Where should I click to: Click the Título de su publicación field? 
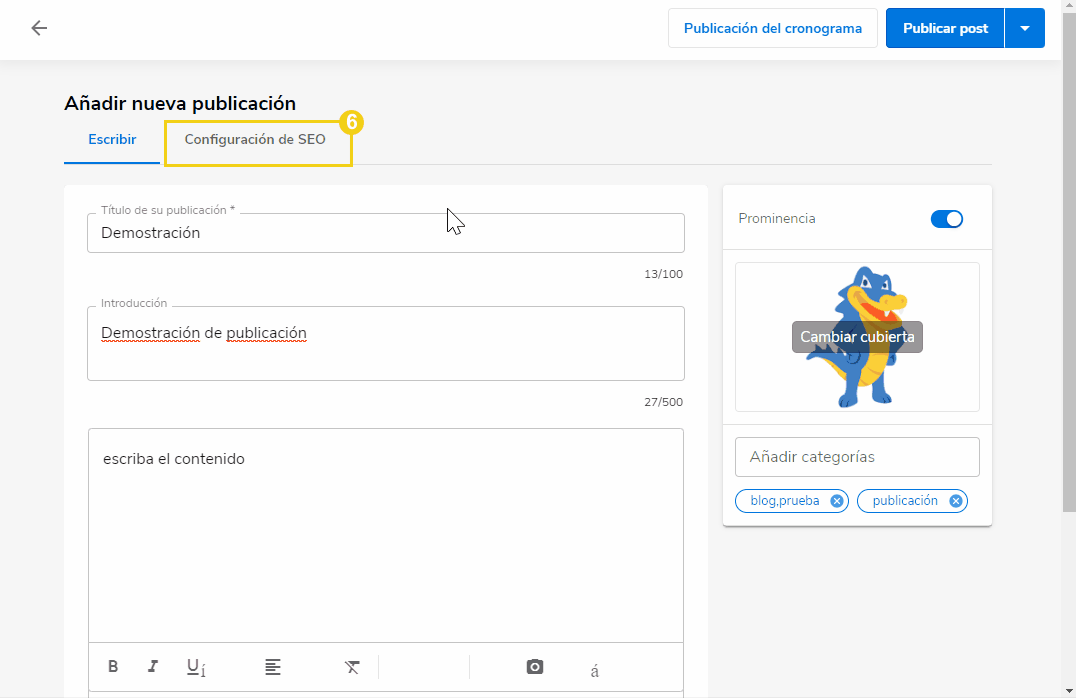(x=386, y=233)
